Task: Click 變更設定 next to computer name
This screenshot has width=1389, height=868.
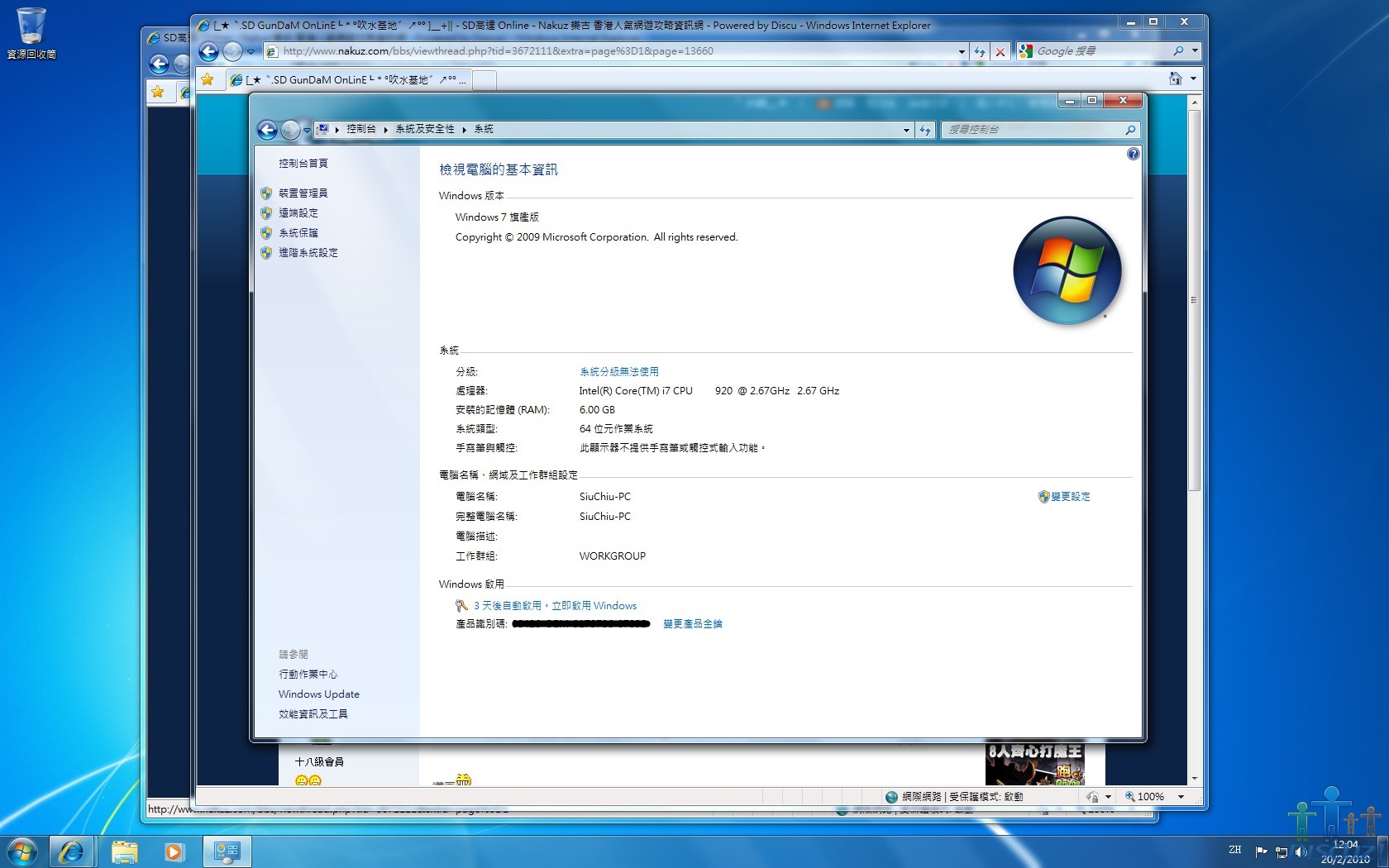Action: point(1071,497)
